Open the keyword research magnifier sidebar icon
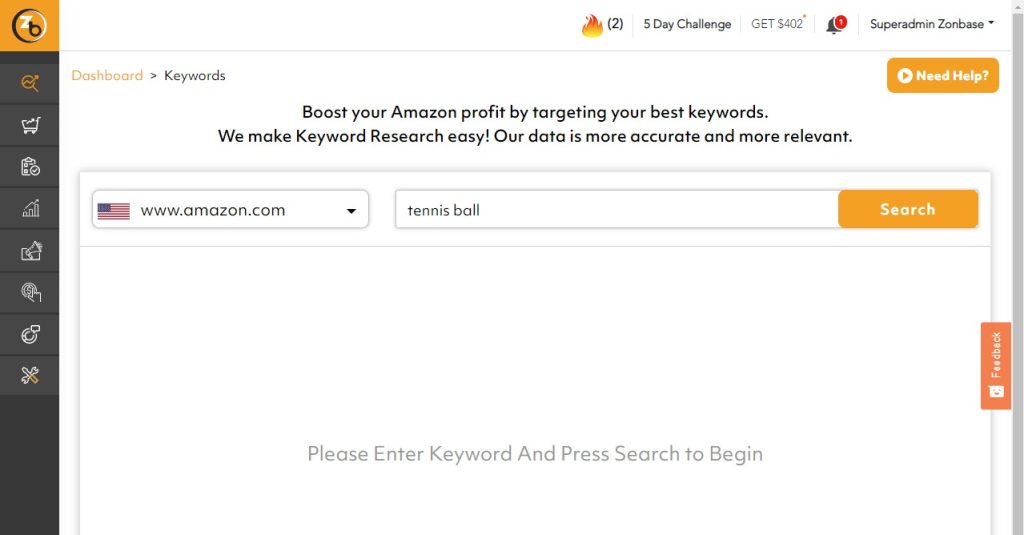 30,83
